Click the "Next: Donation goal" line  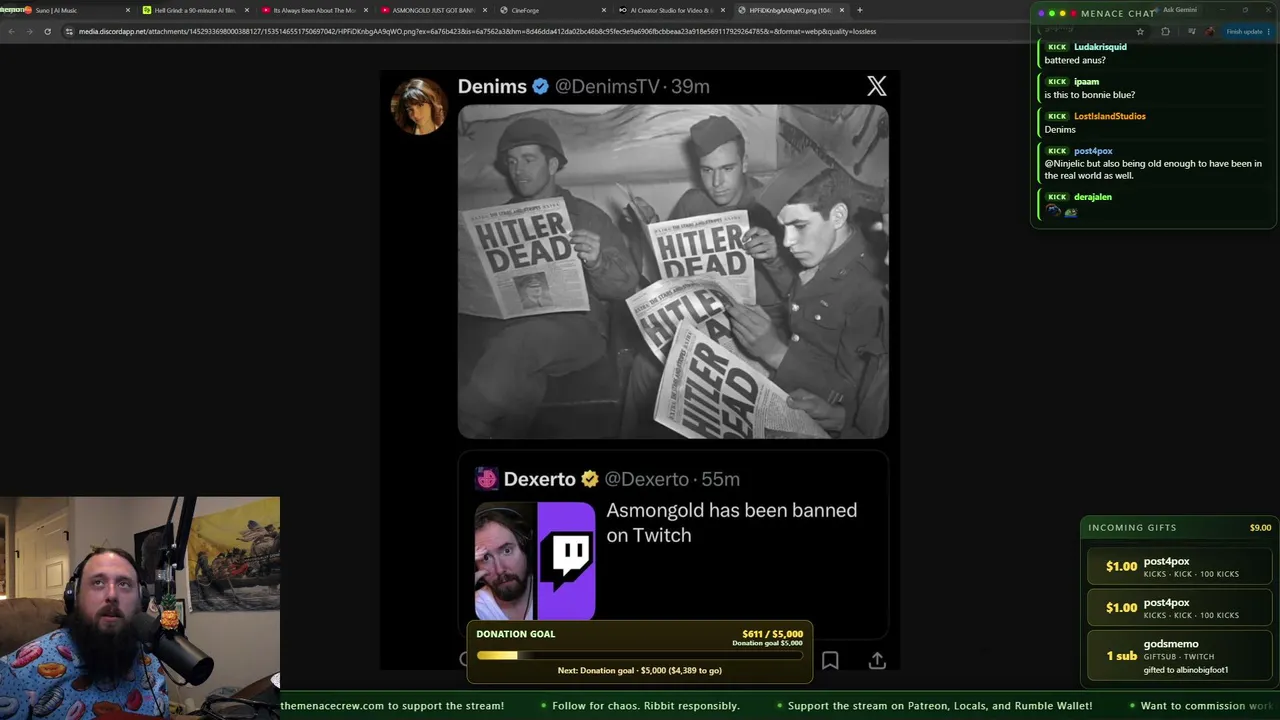click(x=640, y=671)
